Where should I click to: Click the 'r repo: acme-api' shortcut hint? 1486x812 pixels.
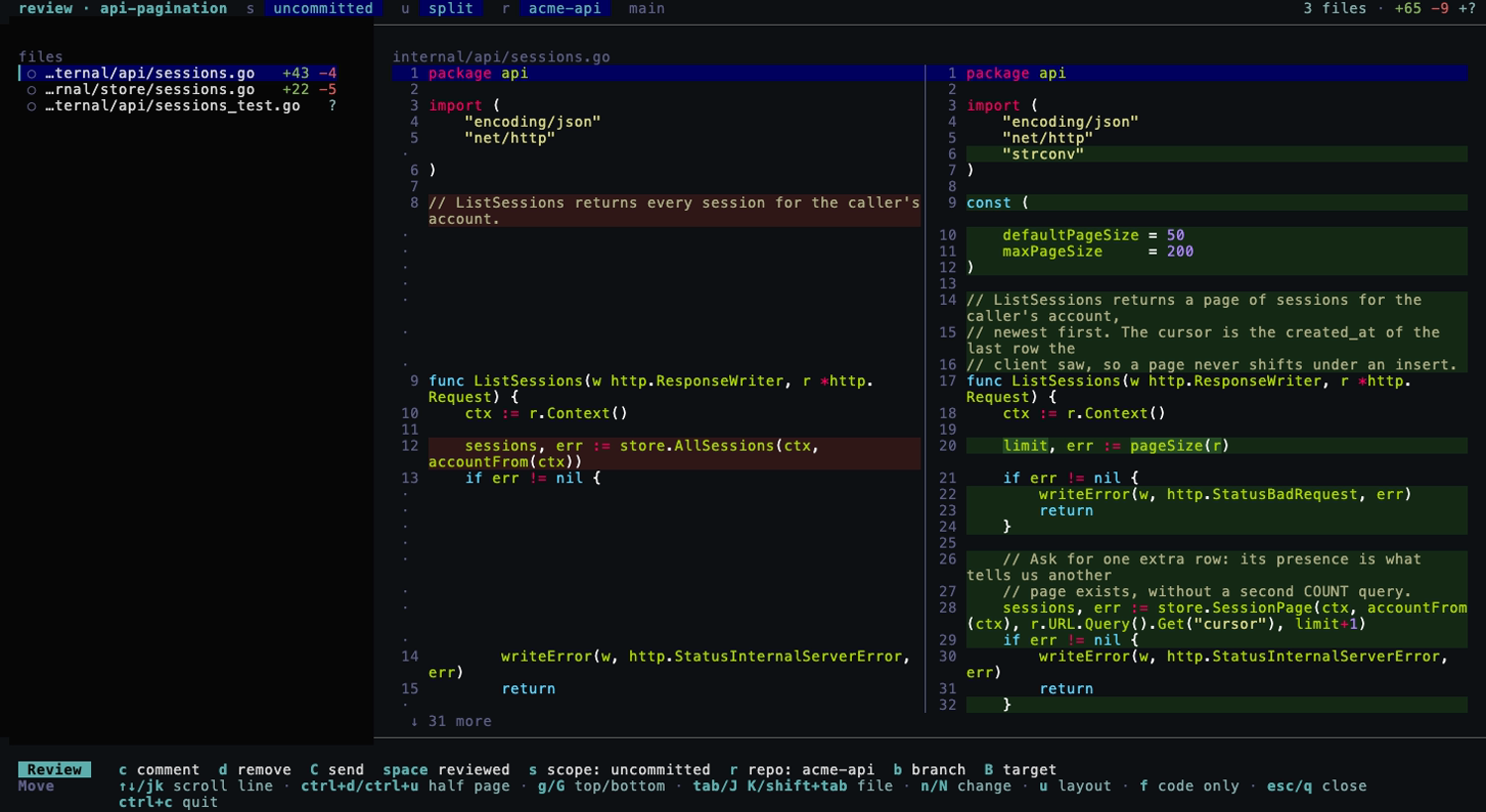tap(802, 769)
